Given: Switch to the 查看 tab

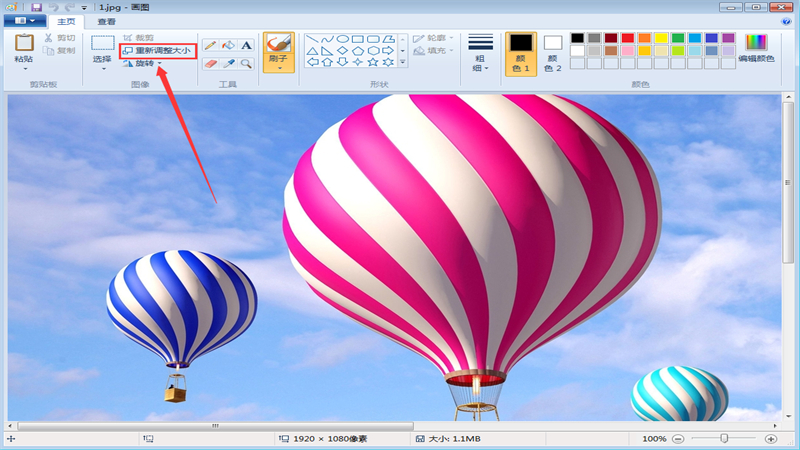Looking at the screenshot, I should pyautogui.click(x=106, y=21).
